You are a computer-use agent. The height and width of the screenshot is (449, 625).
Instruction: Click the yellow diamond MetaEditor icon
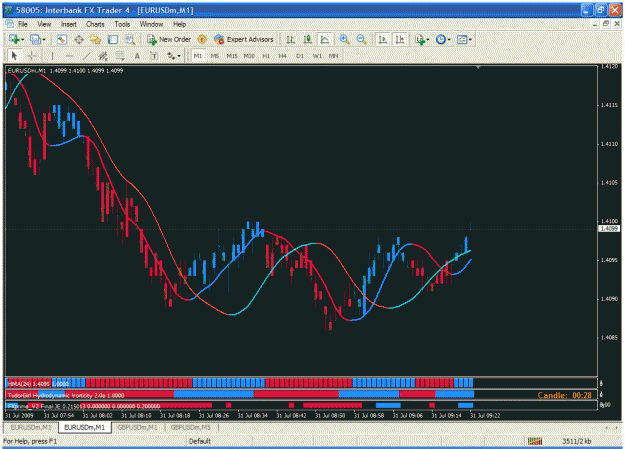point(202,39)
